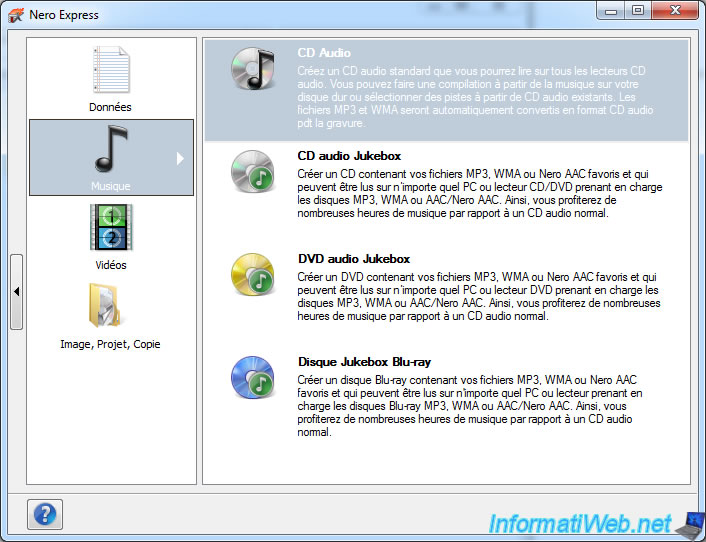The height and width of the screenshot is (542, 706).
Task: Click the Image, Projet, Copie label
Action: click(x=110, y=344)
